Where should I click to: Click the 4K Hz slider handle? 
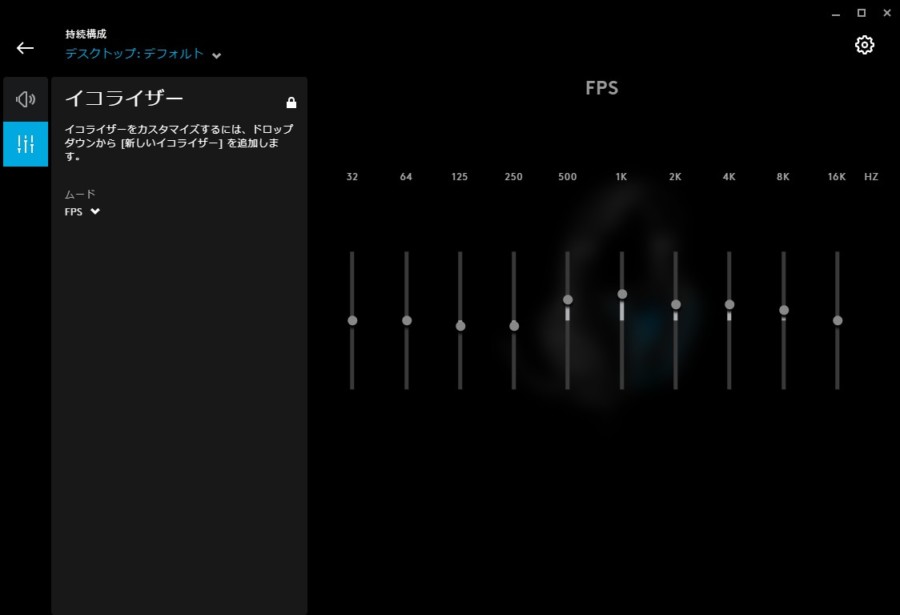(x=730, y=304)
